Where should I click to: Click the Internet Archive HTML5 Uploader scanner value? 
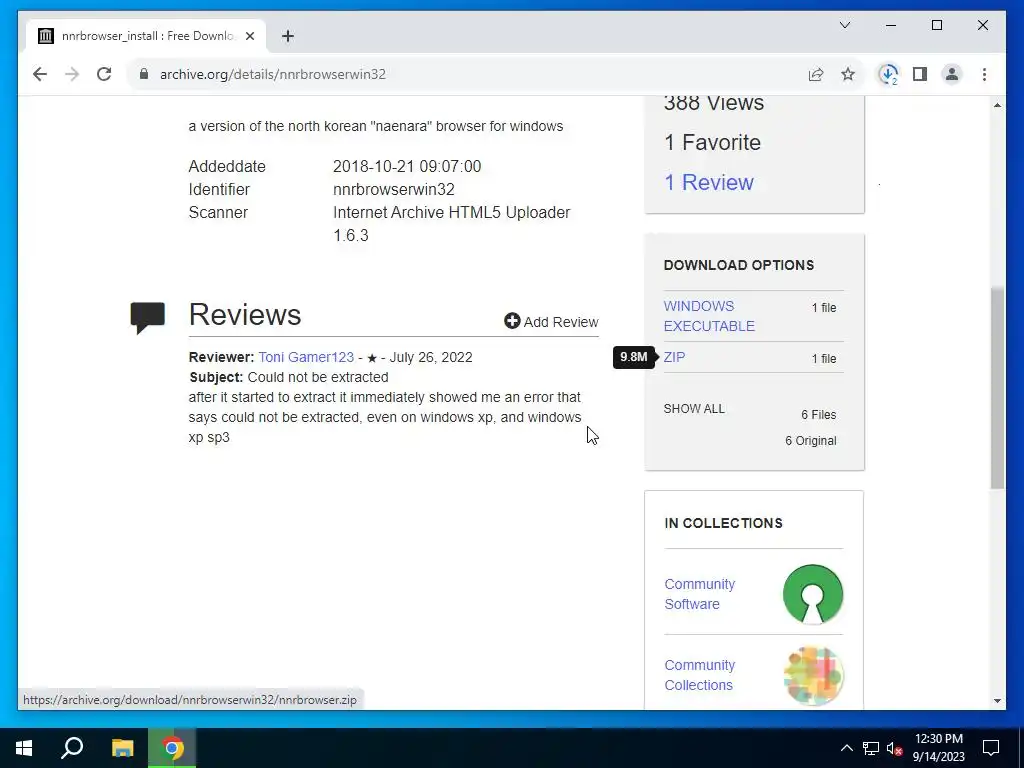(451, 224)
